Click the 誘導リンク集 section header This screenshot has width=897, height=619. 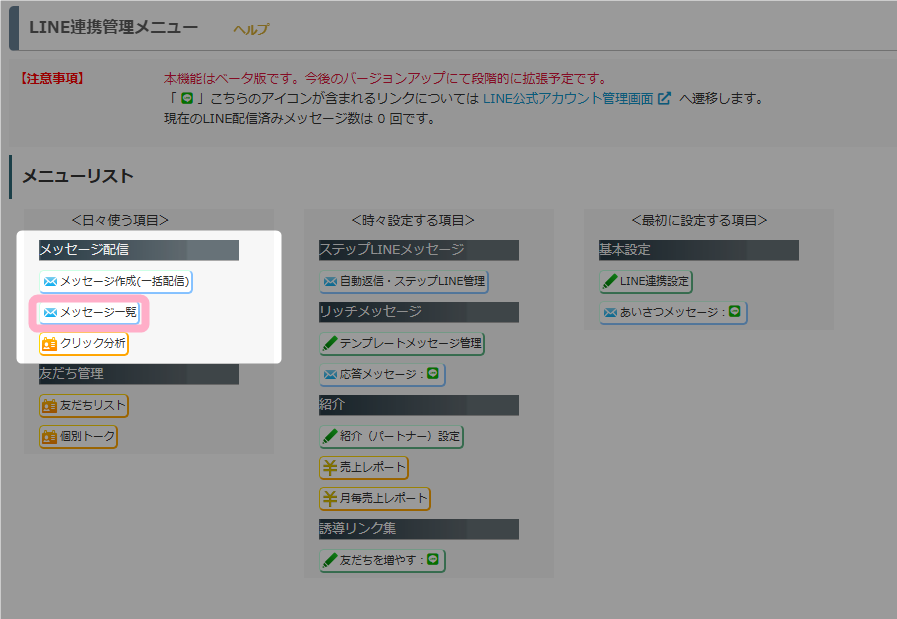click(419, 529)
